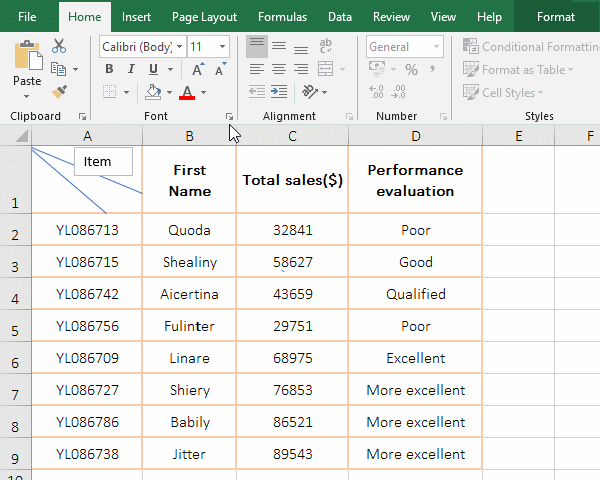
Task: Open the Calibri font name dropdown
Action: (x=179, y=47)
